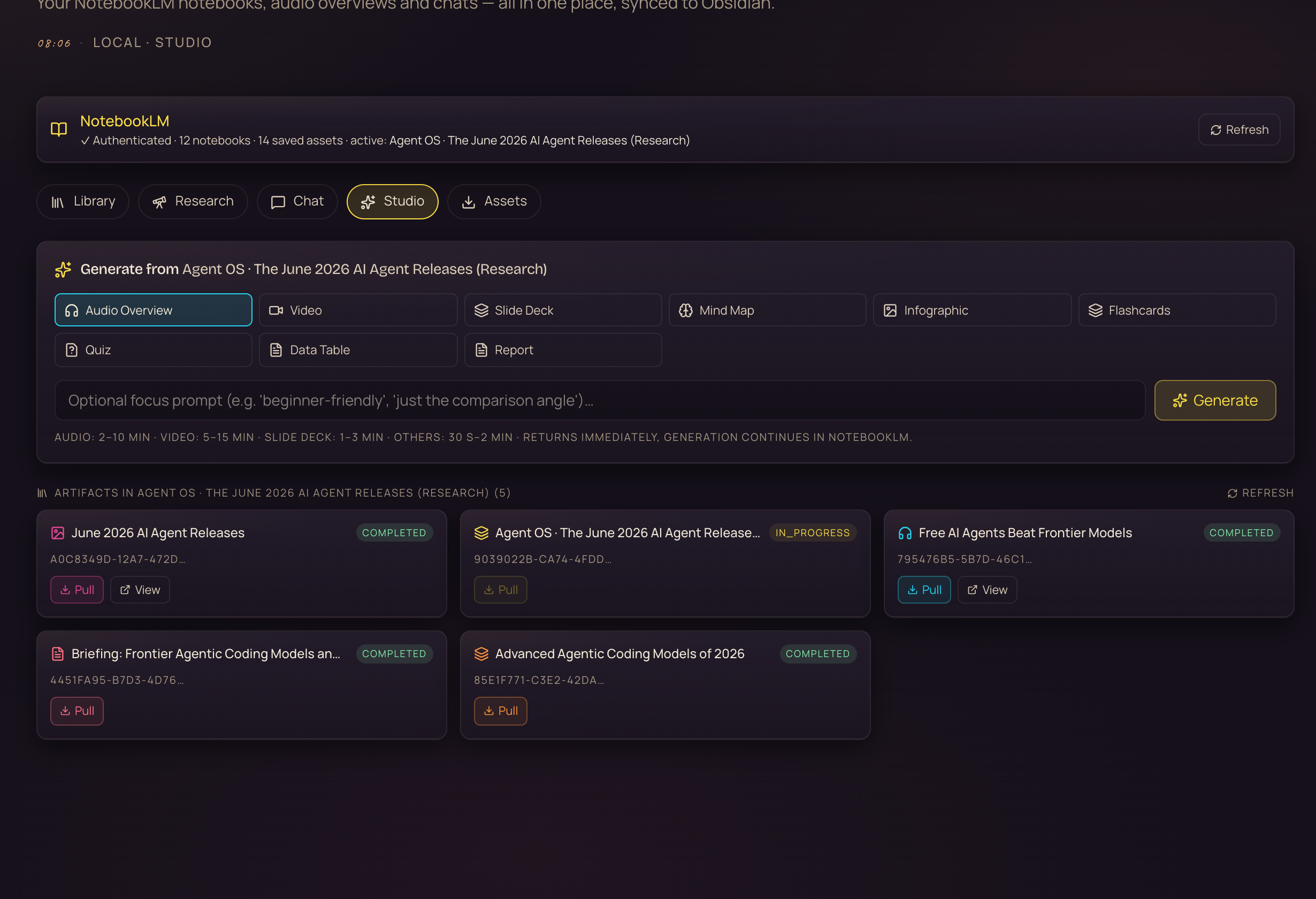Screen dimensions: 1316x899
Task: Click the optional focus prompt field
Action: 600,400
